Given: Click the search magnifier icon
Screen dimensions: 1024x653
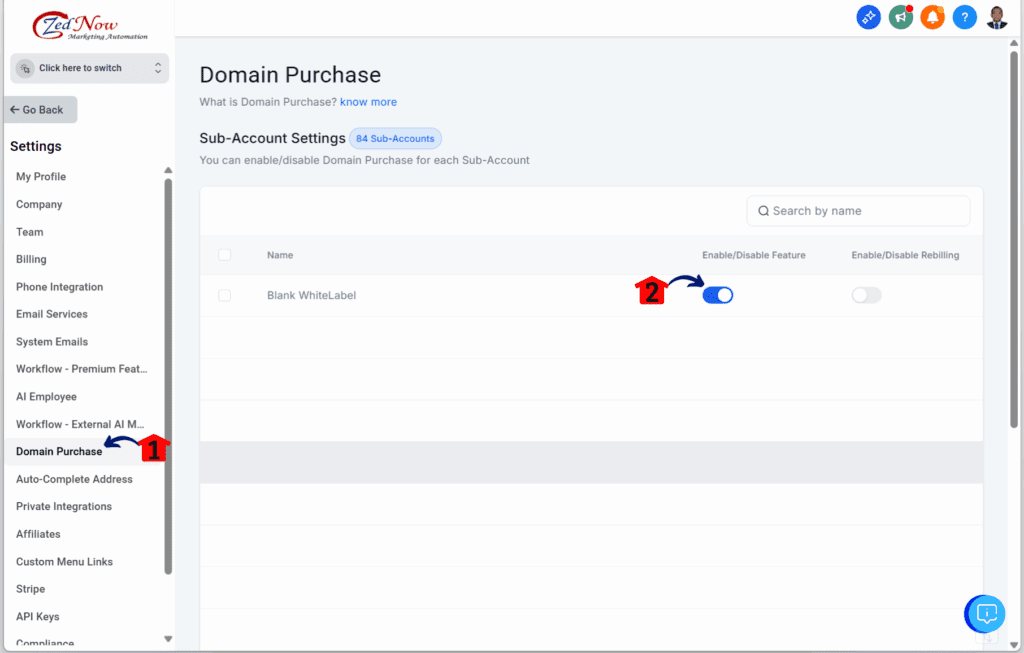Looking at the screenshot, I should [x=763, y=211].
